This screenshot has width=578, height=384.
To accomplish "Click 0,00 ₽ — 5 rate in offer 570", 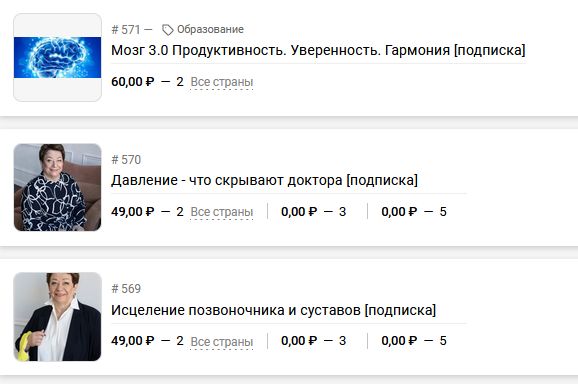I will 414,212.
